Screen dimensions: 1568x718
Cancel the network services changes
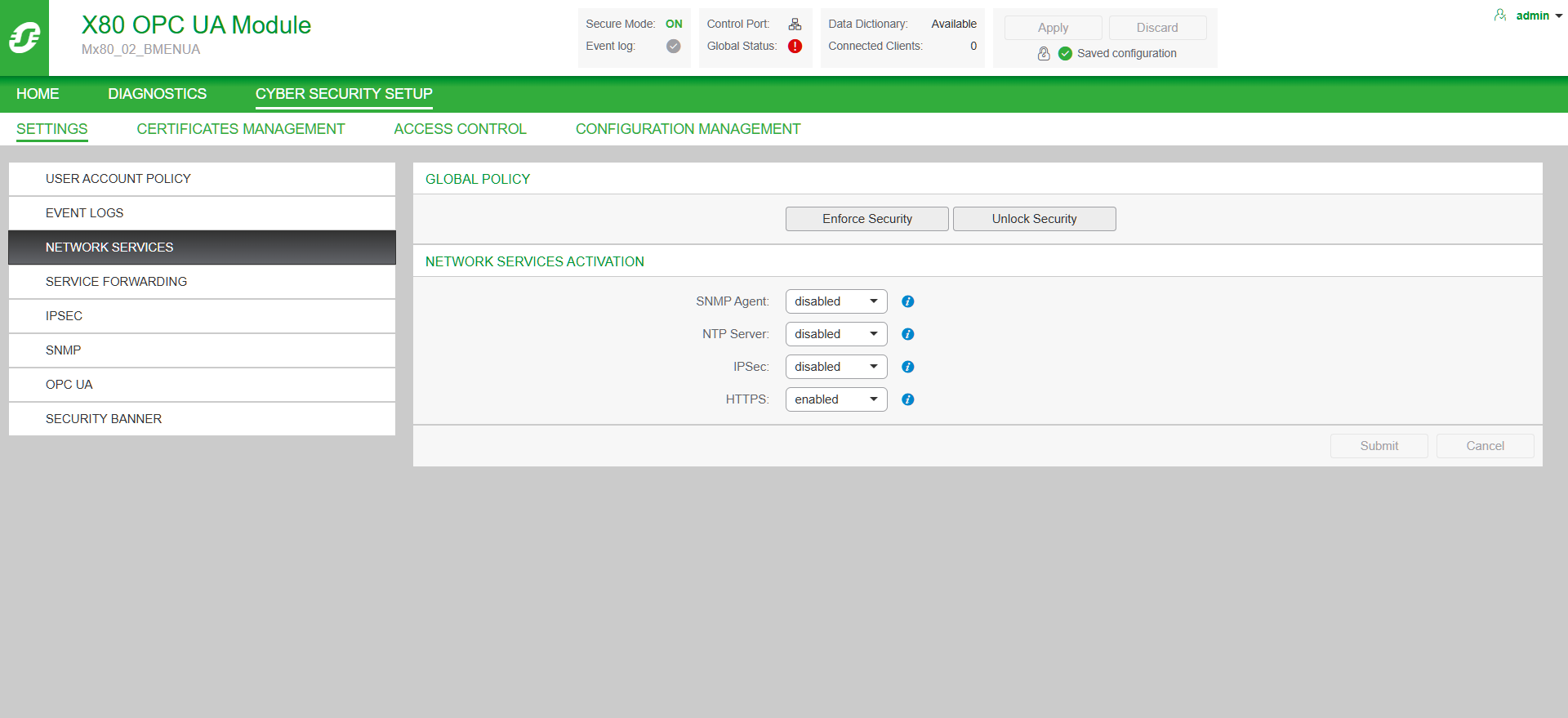coord(1486,446)
